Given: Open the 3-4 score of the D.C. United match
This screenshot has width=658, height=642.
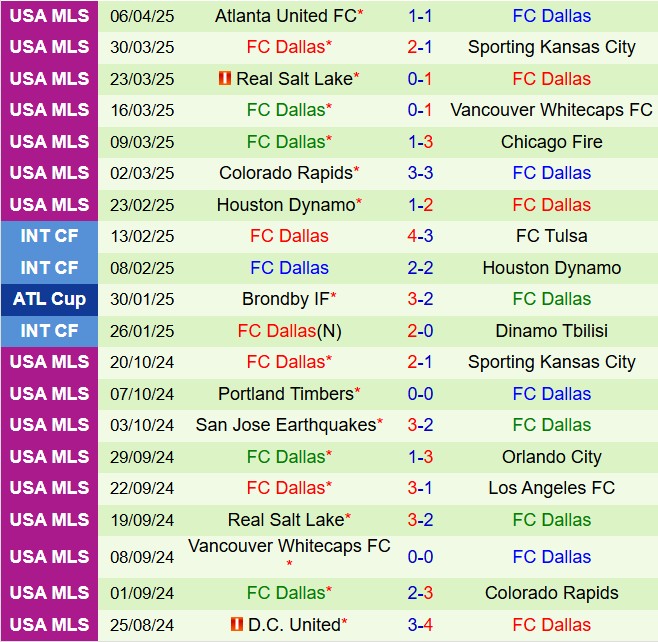Looking at the screenshot, I should coord(420,625).
